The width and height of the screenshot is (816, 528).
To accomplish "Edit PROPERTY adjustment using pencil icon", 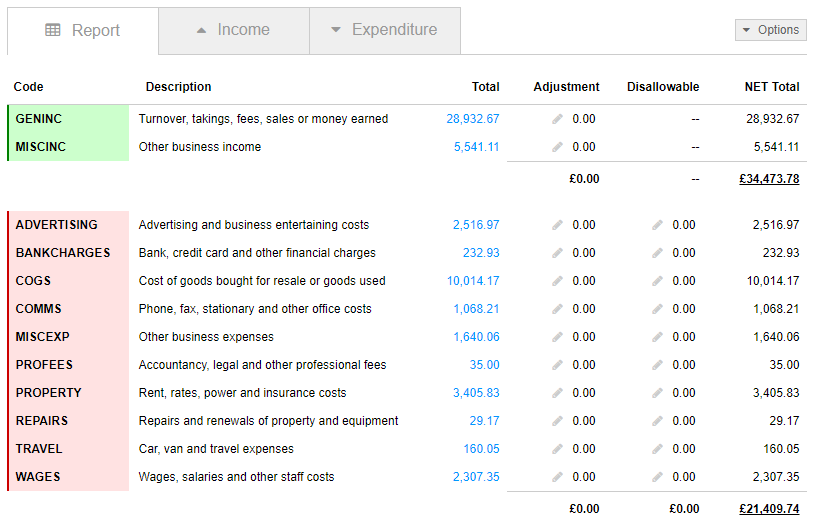I will click(x=558, y=393).
